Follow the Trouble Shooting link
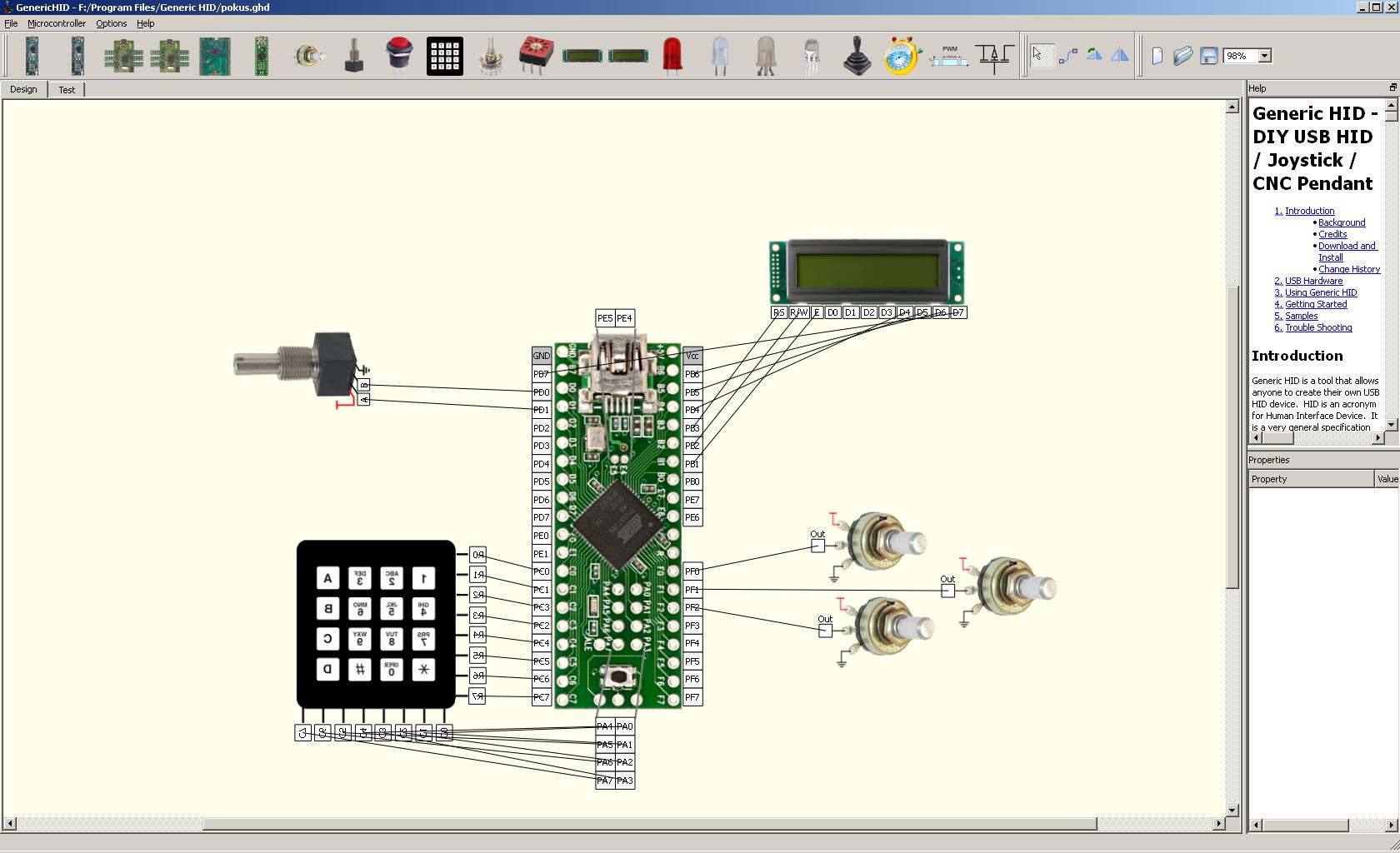Viewport: 1400px width, 853px height. tap(1317, 327)
